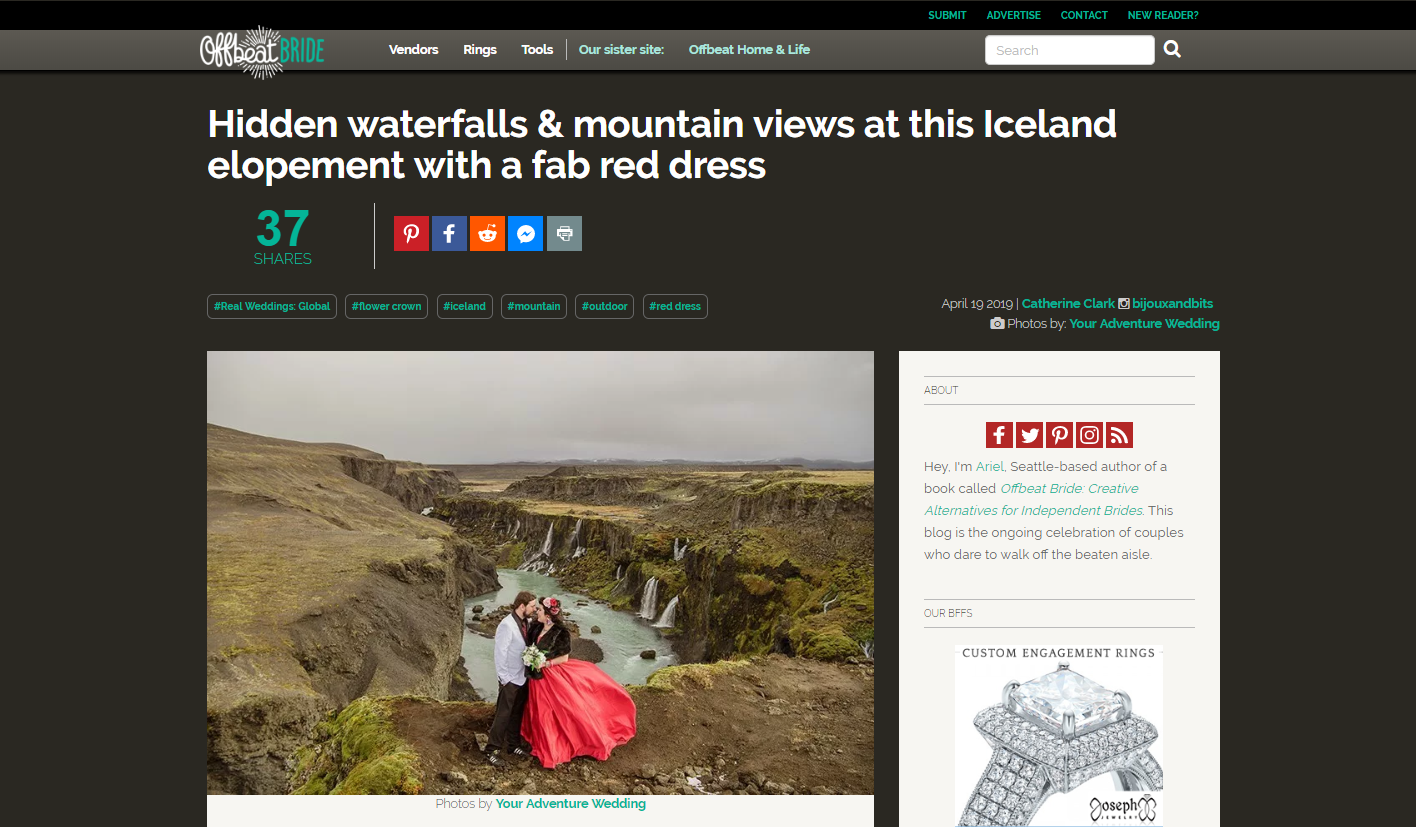Open the Rings menu
This screenshot has width=1416, height=827.
(480, 50)
